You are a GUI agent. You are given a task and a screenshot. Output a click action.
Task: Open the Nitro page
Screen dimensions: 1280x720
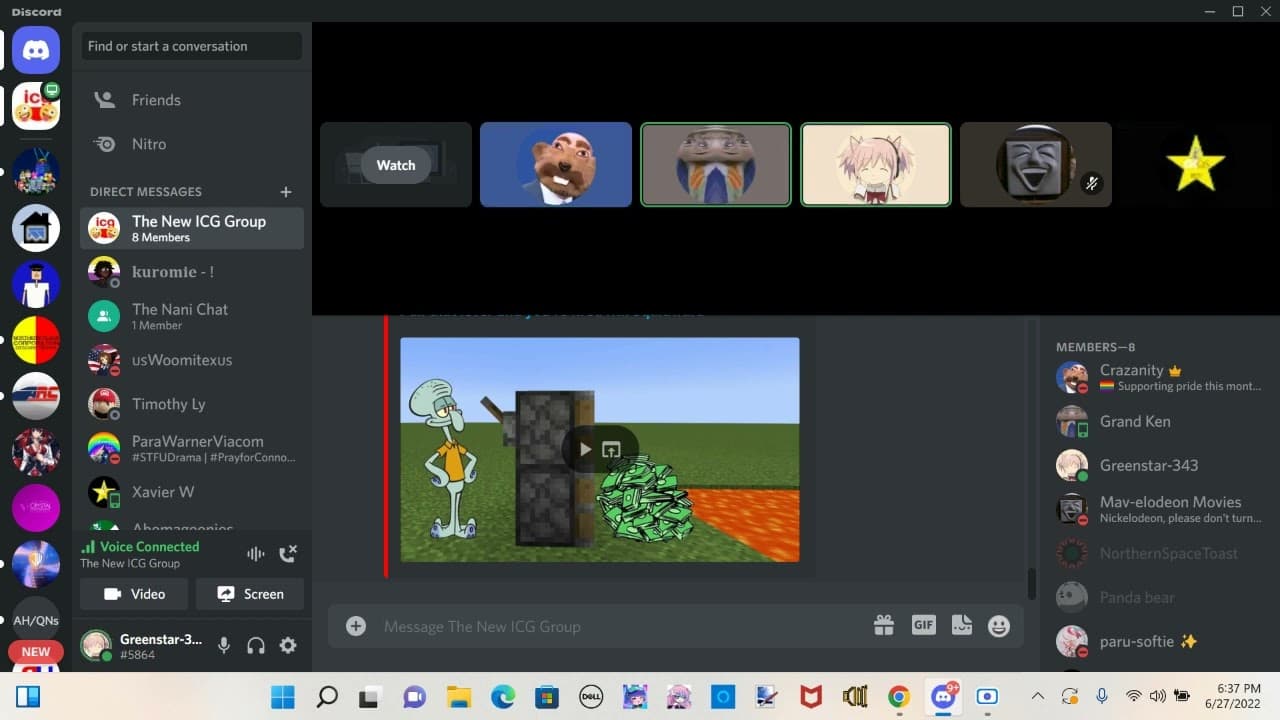192,144
